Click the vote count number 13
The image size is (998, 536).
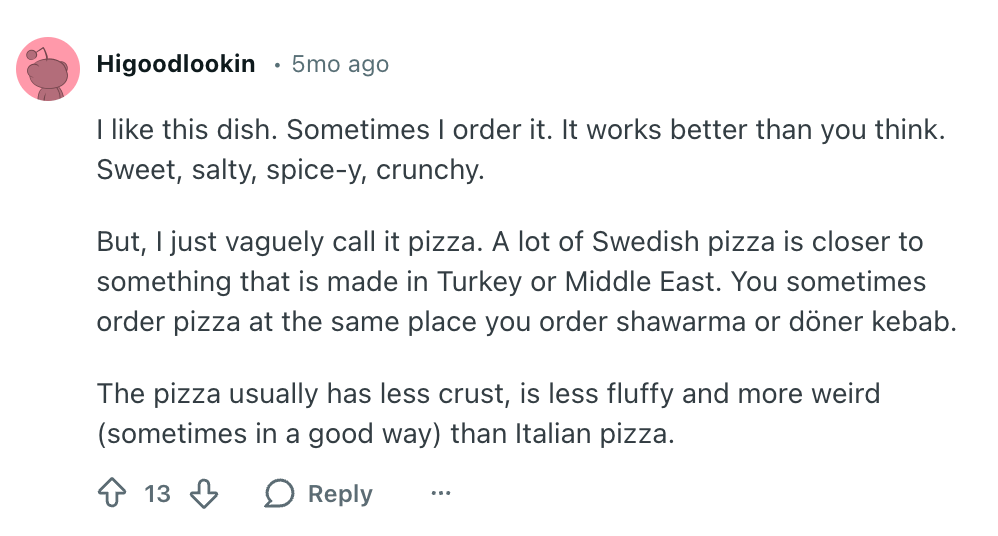[x=157, y=494]
